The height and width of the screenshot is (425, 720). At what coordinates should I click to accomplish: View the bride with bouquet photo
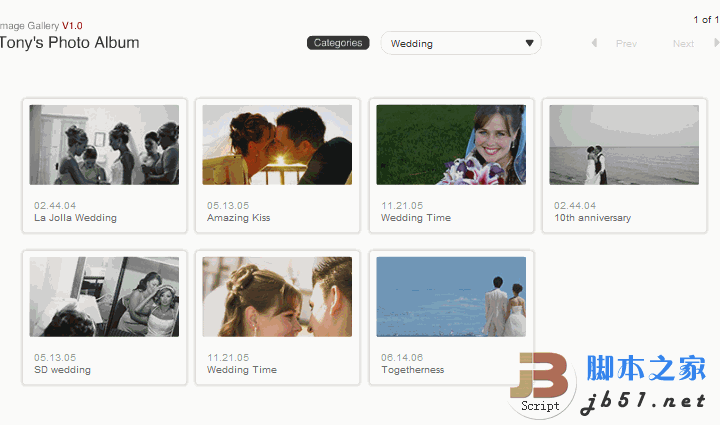click(x=451, y=145)
